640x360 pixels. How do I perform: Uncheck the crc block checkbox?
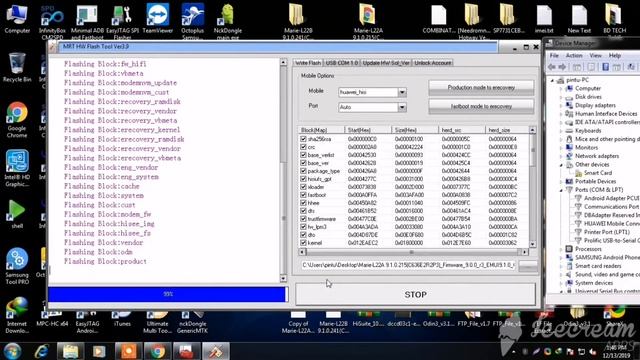pyautogui.click(x=303, y=147)
